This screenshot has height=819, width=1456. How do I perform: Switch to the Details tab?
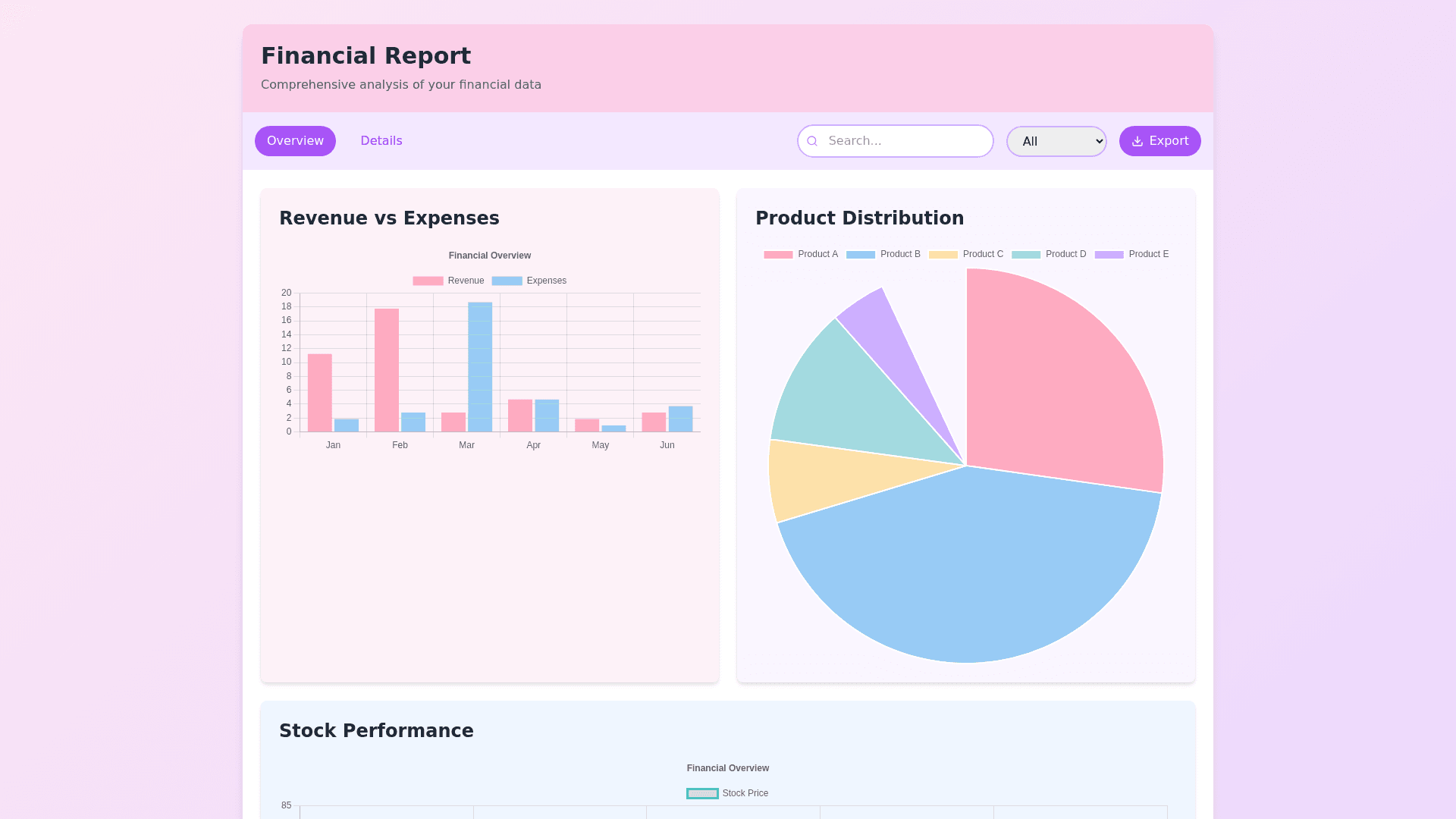(x=381, y=141)
